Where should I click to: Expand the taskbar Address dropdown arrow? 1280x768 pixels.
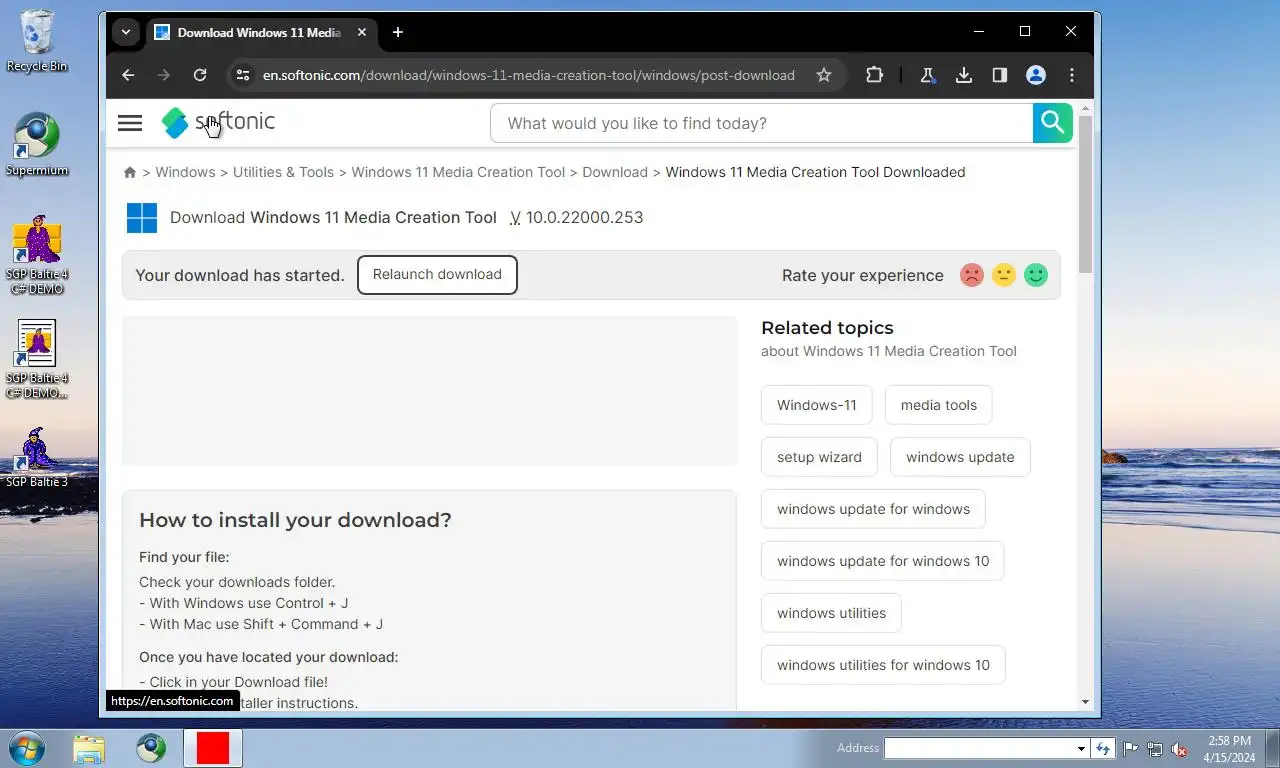pyautogui.click(x=1081, y=748)
